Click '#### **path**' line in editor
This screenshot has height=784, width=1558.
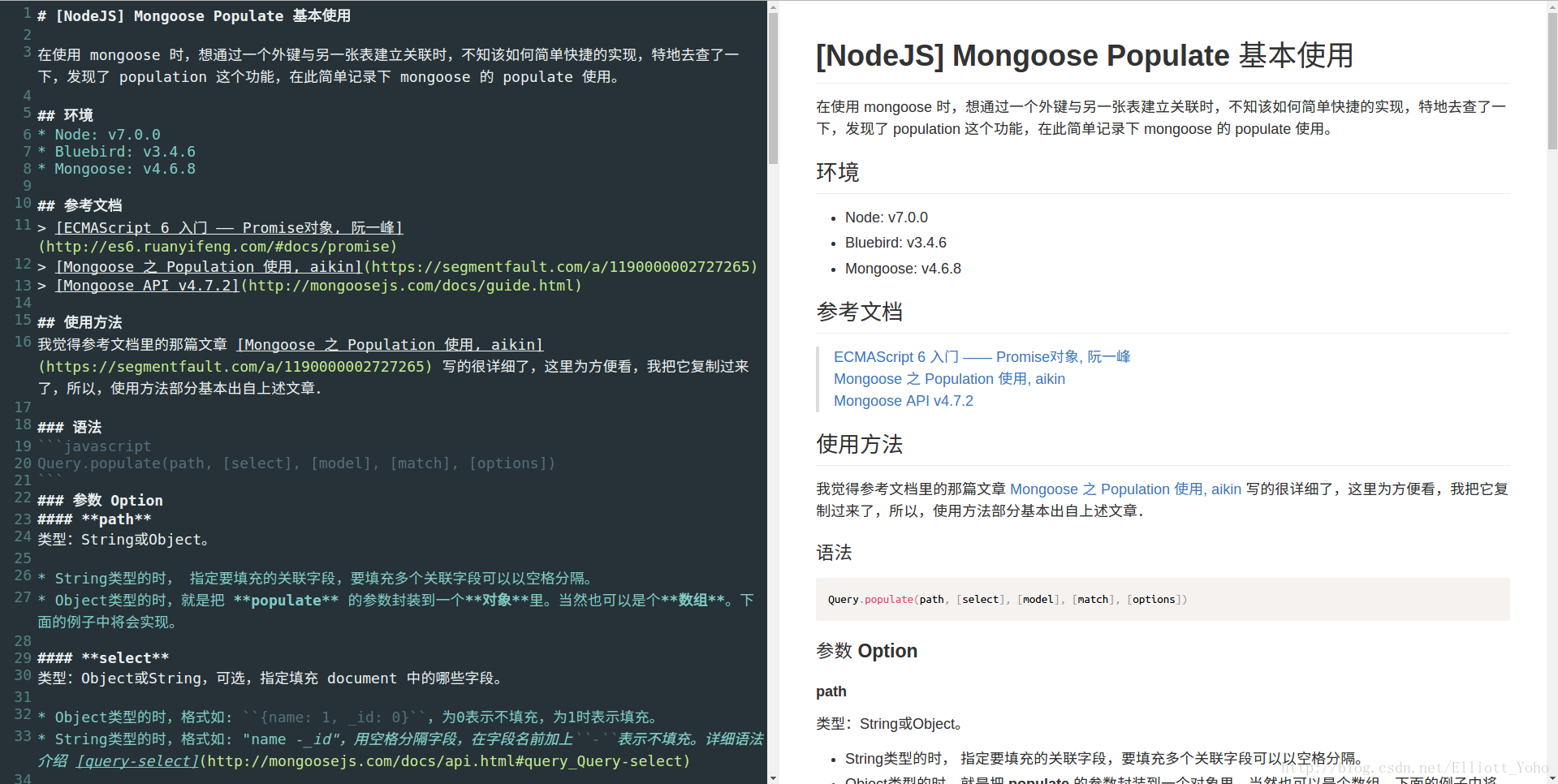pos(94,519)
